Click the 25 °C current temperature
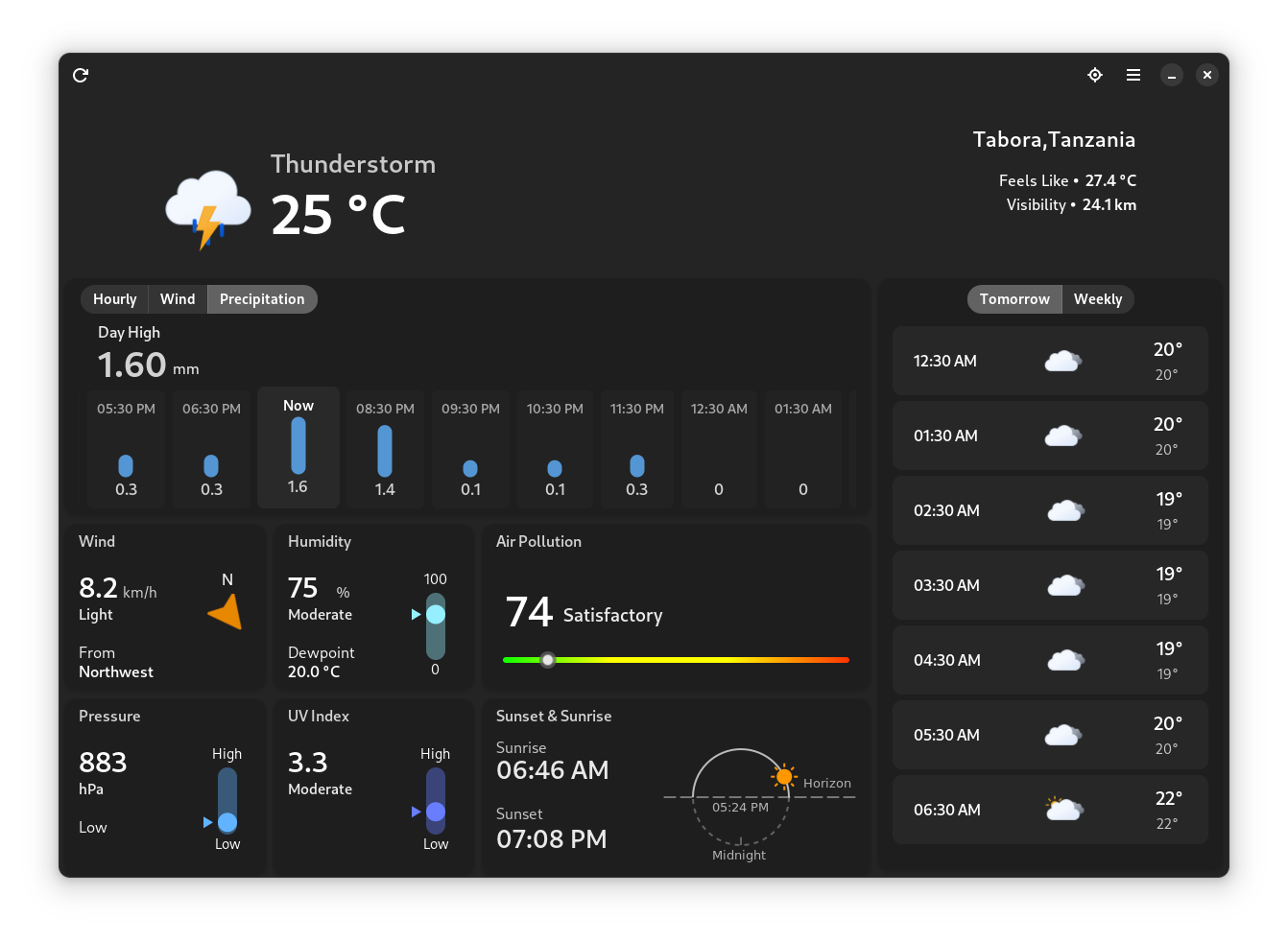 tap(338, 215)
